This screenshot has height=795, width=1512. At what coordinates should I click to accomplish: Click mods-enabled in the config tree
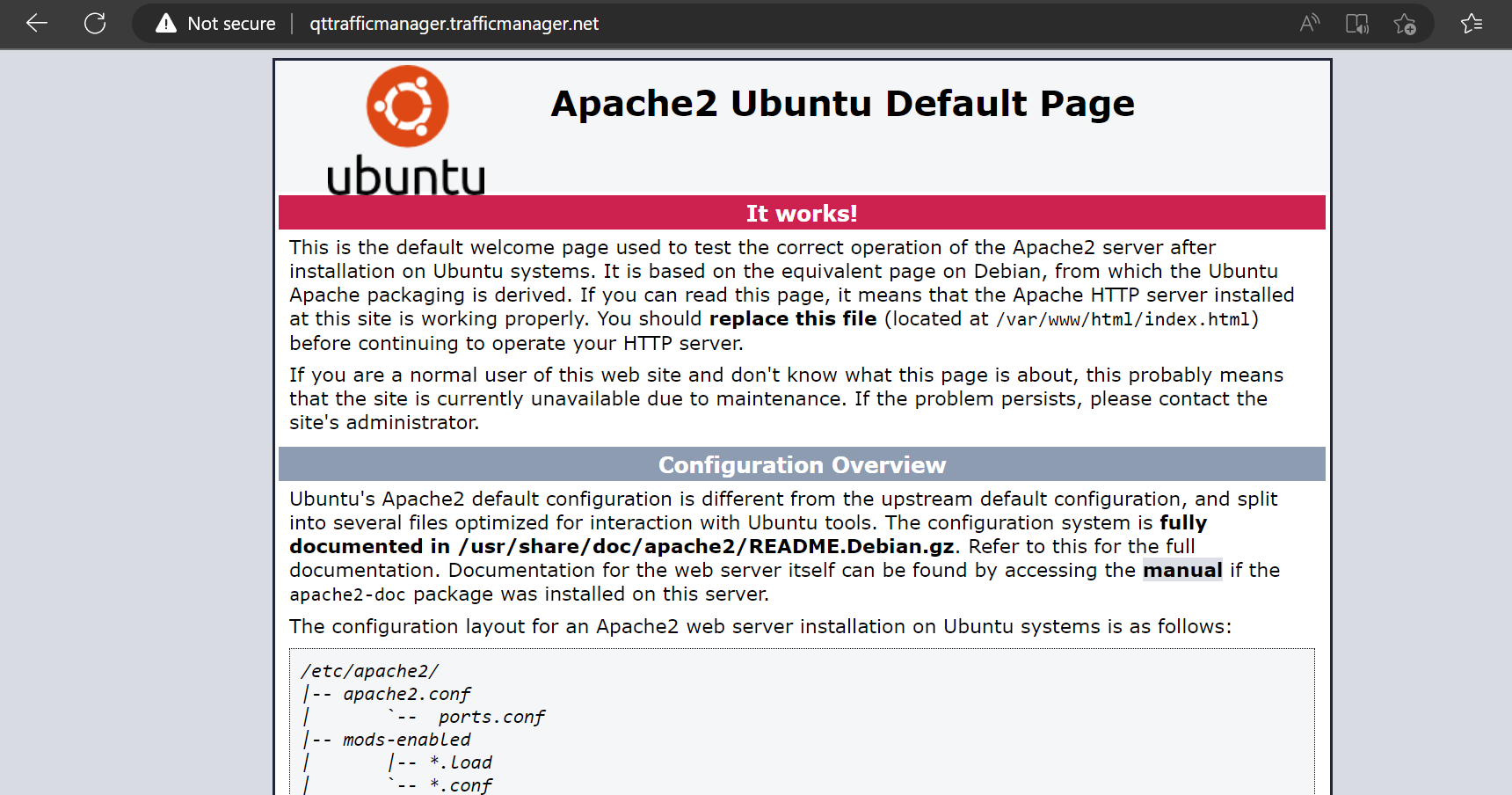(406, 740)
